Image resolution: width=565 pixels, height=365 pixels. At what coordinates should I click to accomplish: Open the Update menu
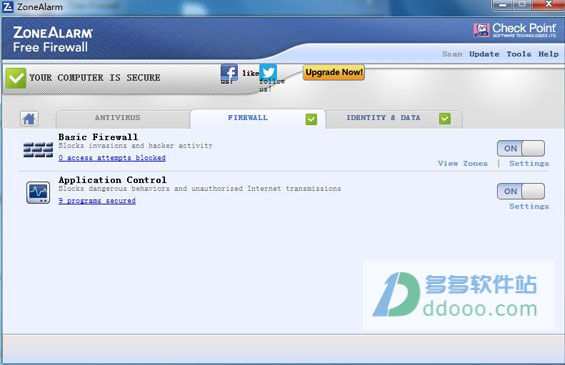coord(484,54)
